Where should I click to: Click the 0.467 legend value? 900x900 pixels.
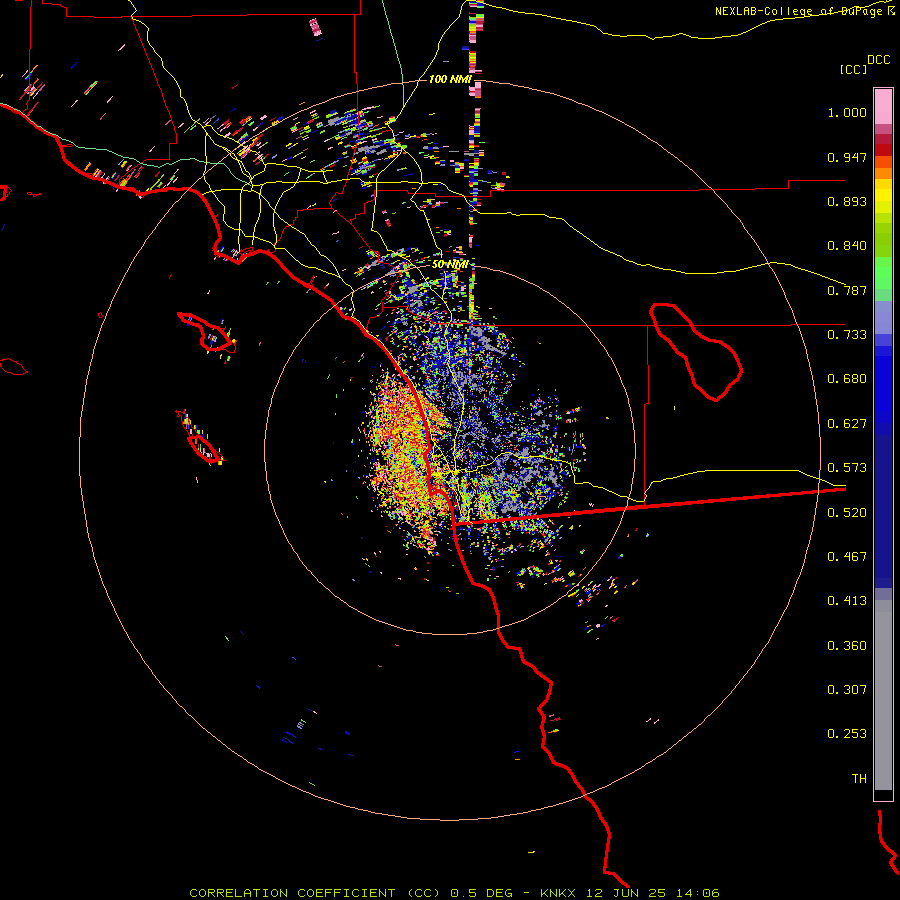click(847, 557)
